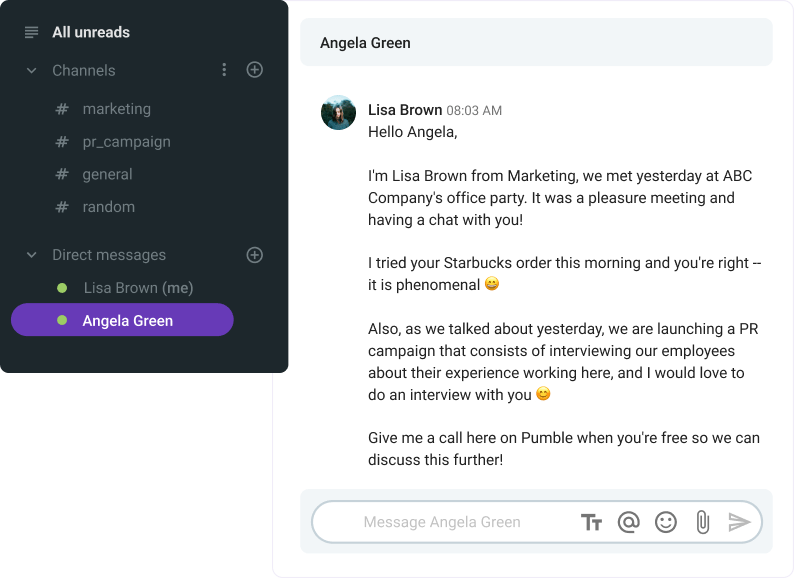
Task: Collapse the Direct messages section
Action: tap(32, 255)
